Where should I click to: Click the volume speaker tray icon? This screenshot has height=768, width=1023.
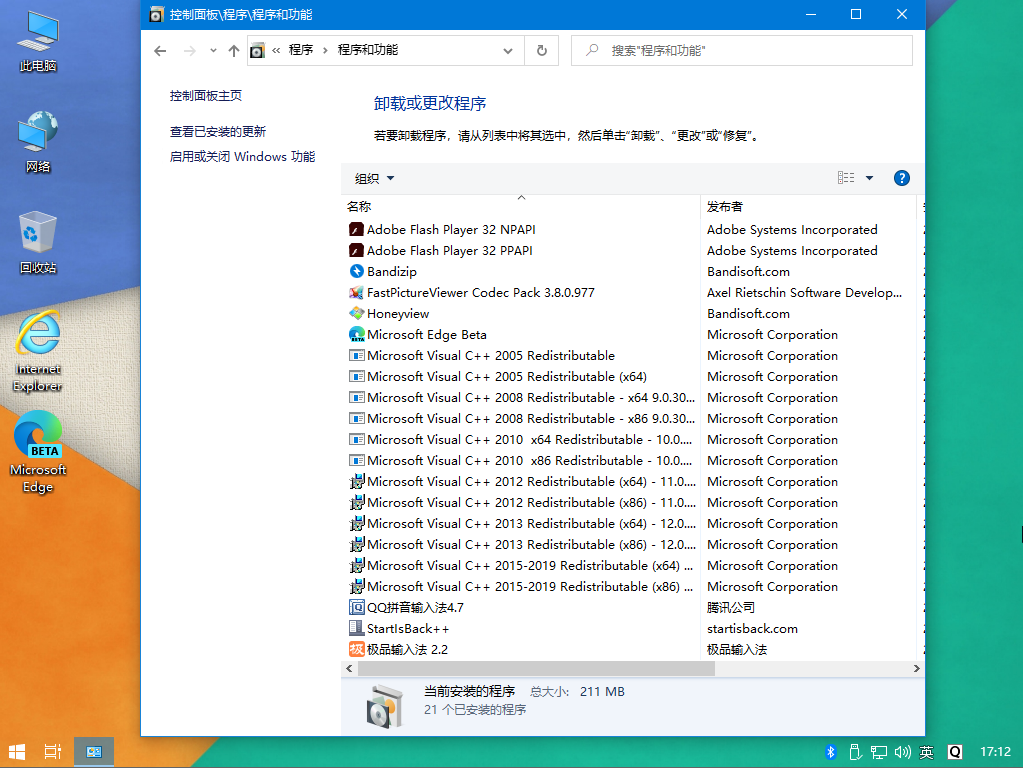point(902,752)
